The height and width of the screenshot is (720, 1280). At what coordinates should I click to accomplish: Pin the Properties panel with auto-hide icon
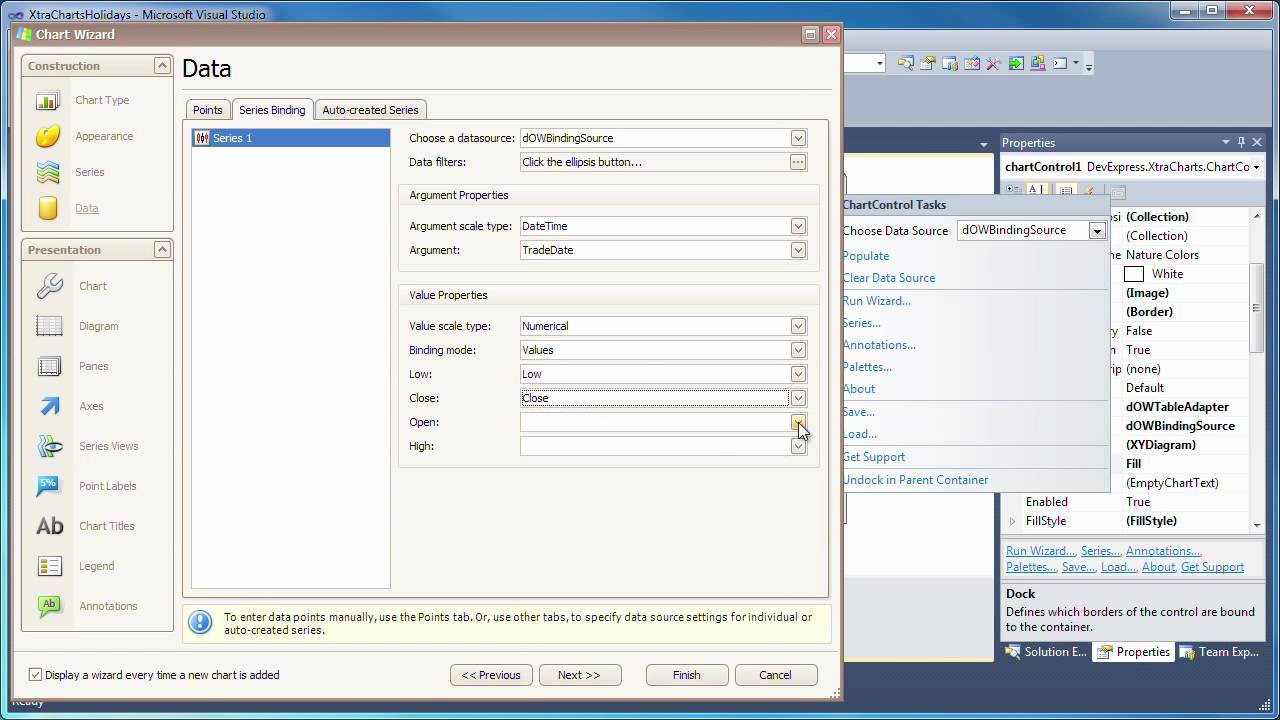pyautogui.click(x=1241, y=143)
